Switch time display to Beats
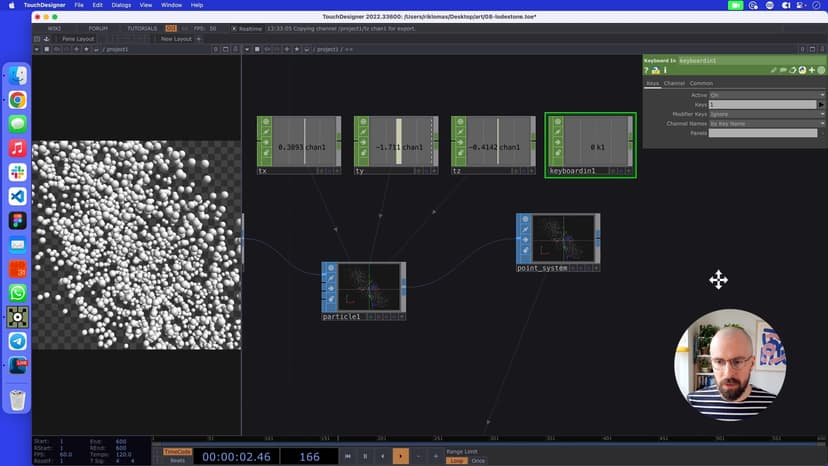 pos(177,460)
